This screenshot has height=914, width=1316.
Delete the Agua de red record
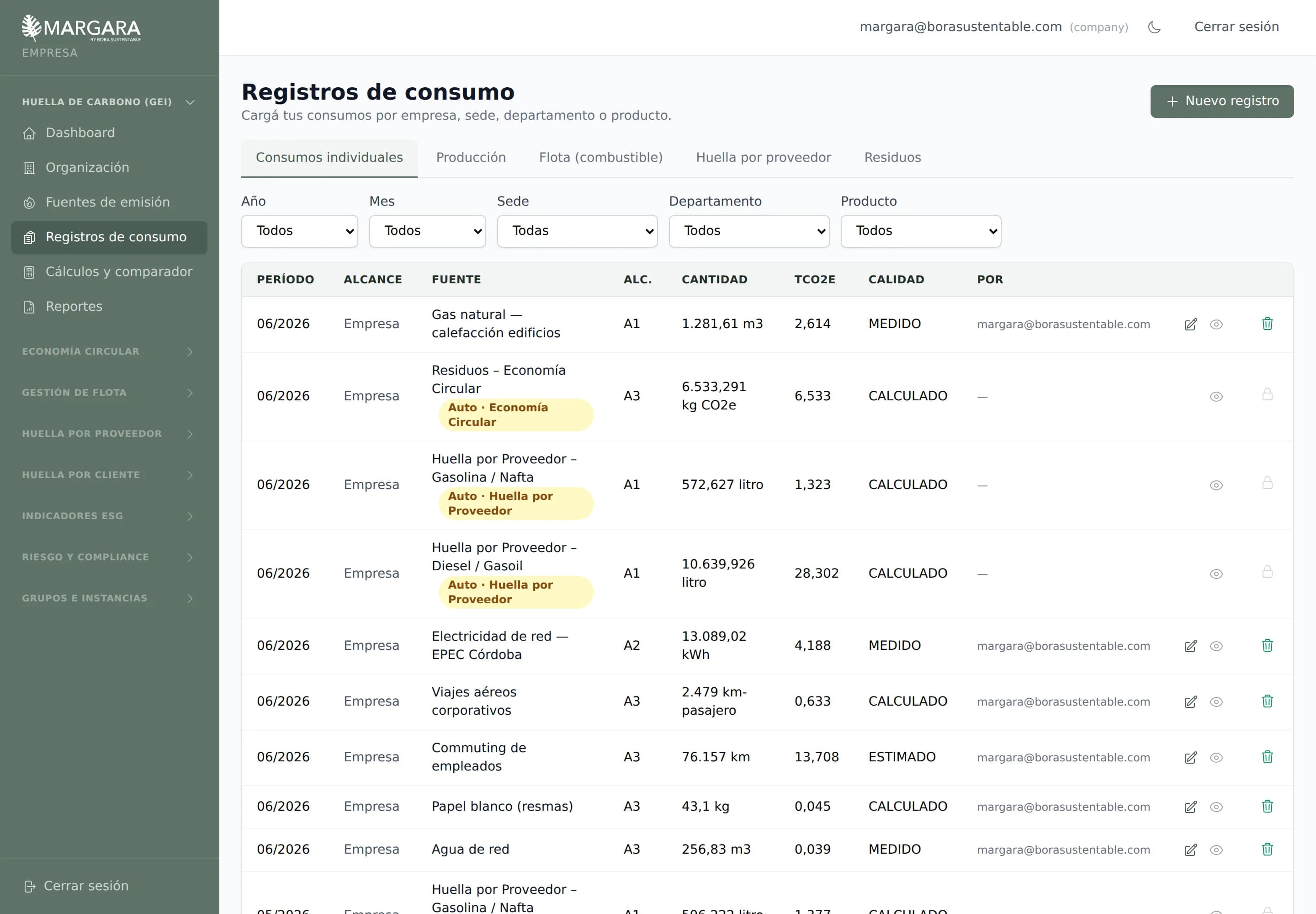[x=1267, y=849]
